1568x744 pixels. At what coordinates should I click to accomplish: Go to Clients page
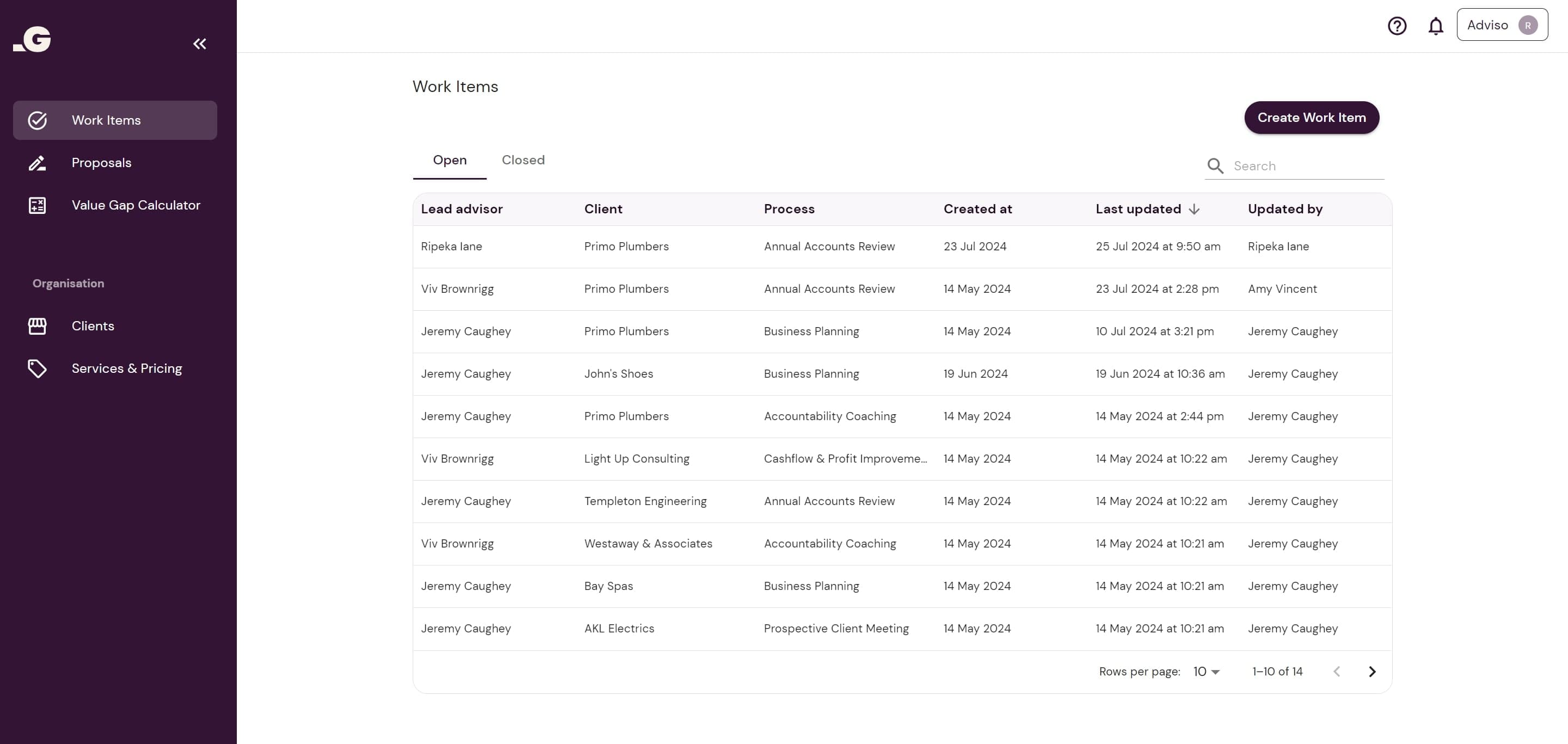115,326
